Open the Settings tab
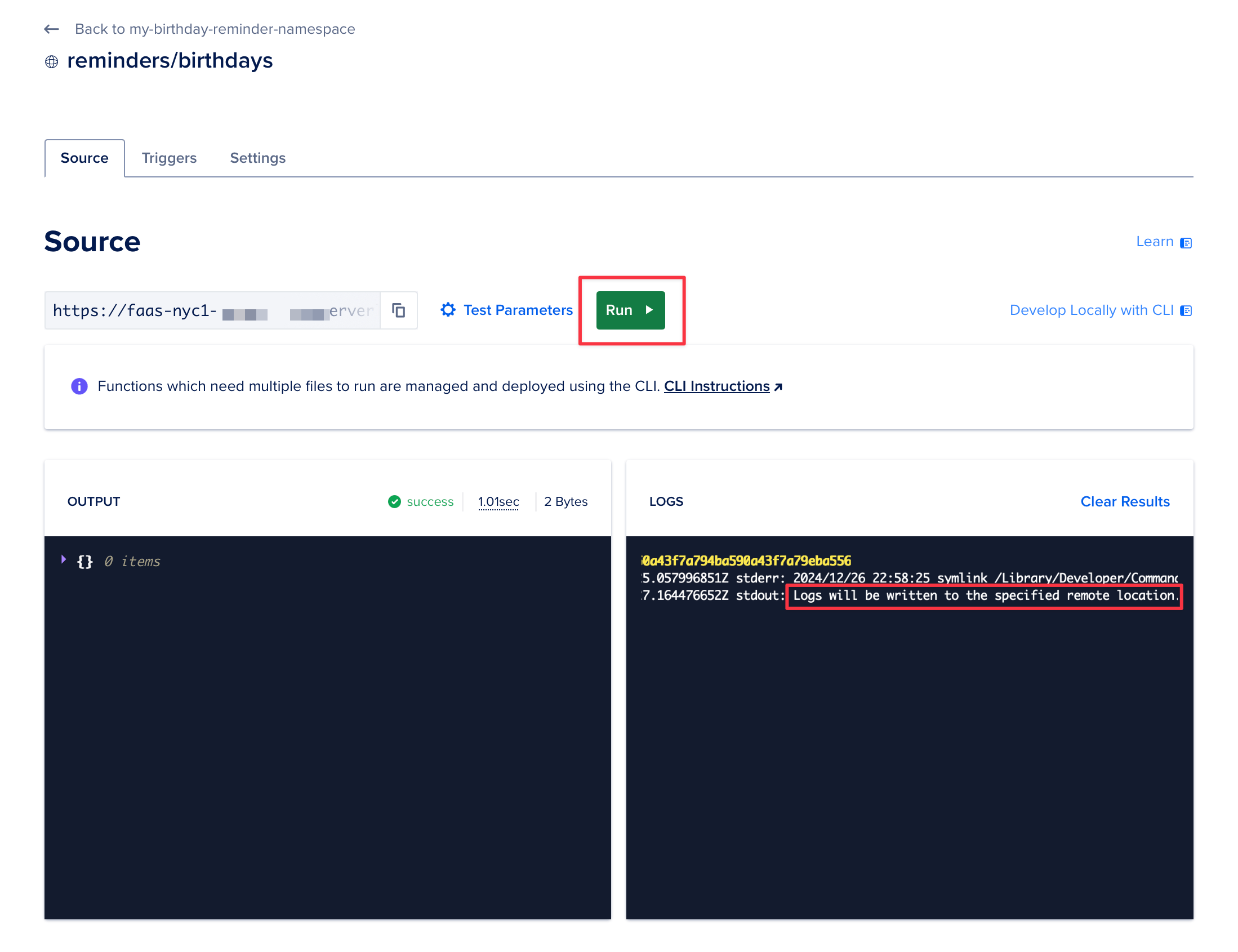1238x952 pixels. [258, 158]
